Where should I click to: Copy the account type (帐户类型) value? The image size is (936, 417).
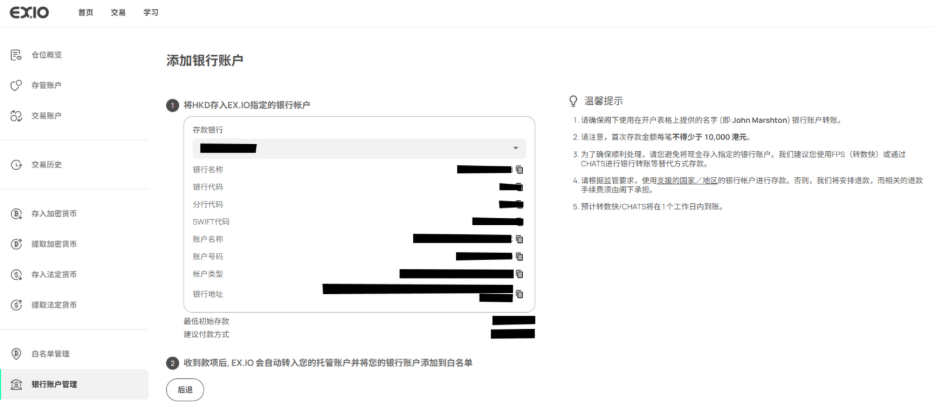coord(519,273)
